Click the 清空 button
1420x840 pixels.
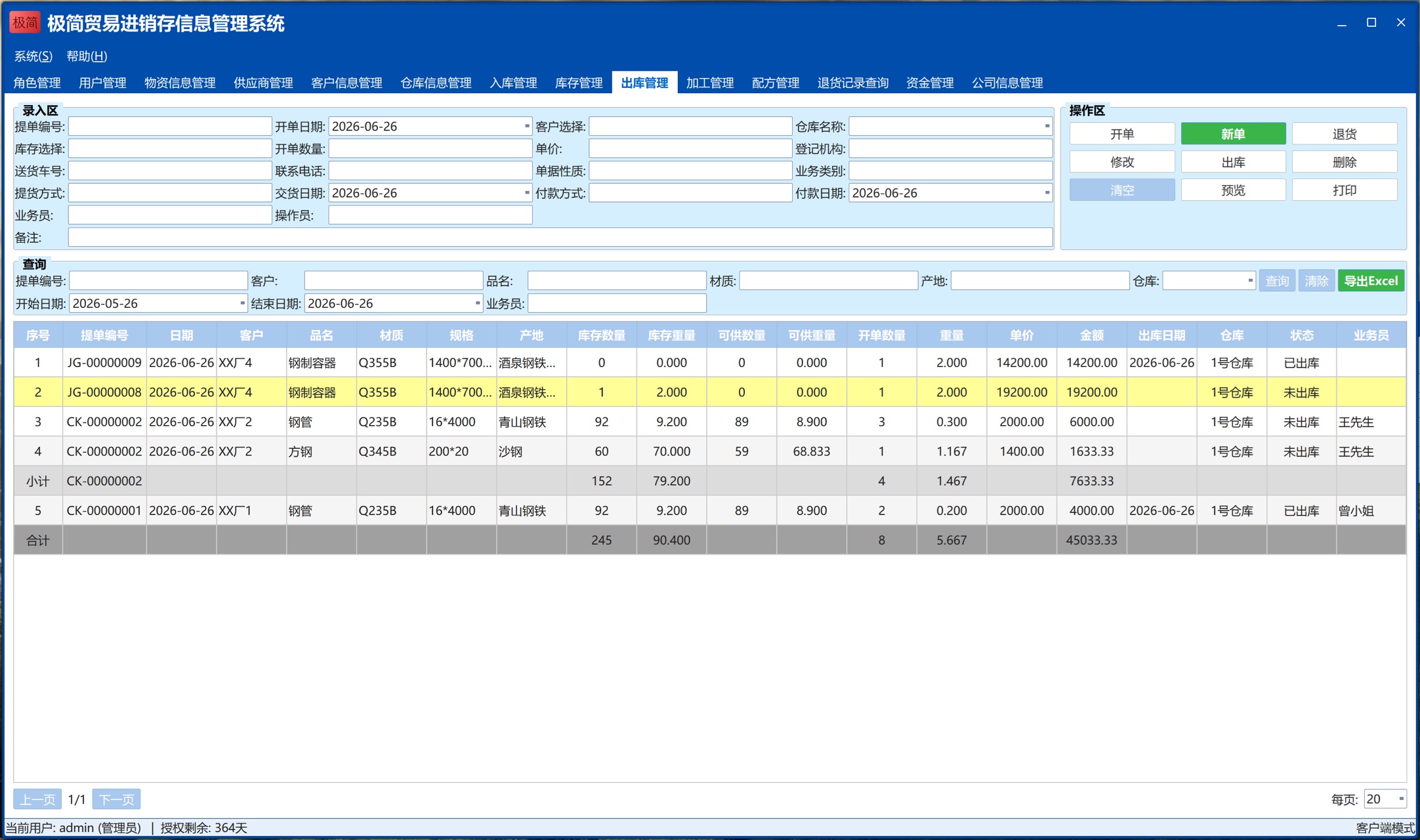(x=1122, y=190)
